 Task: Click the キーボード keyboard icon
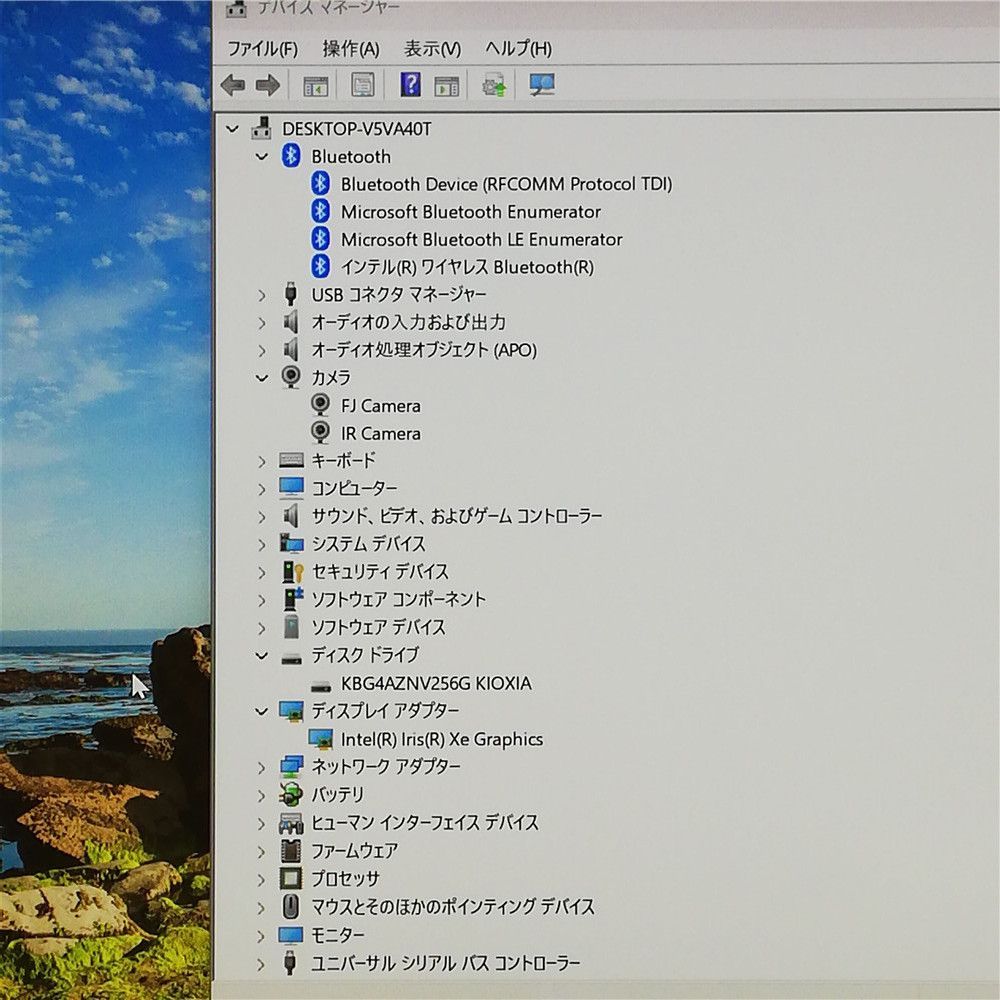click(x=291, y=460)
